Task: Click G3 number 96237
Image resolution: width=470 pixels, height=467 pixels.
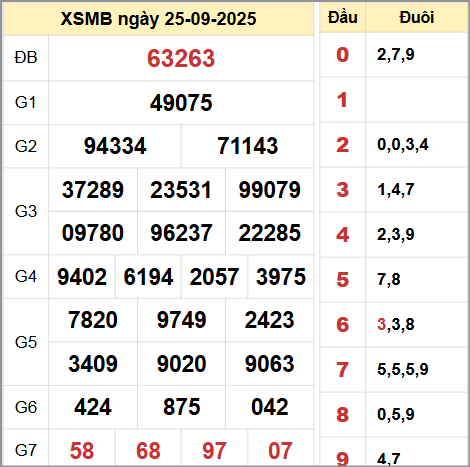Action: point(181,233)
